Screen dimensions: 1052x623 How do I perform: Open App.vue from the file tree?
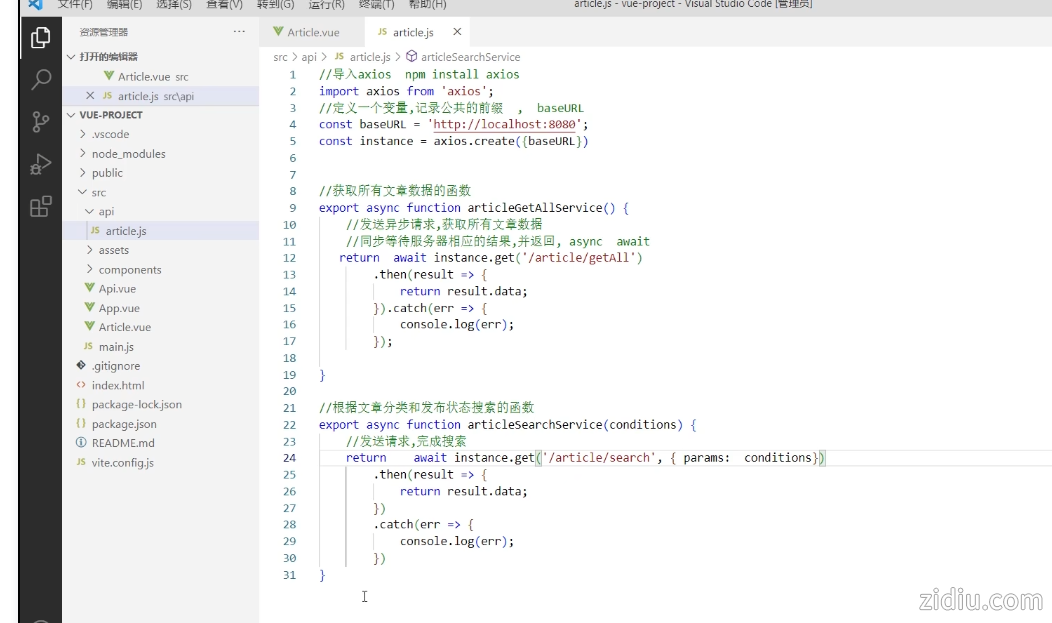click(119, 308)
